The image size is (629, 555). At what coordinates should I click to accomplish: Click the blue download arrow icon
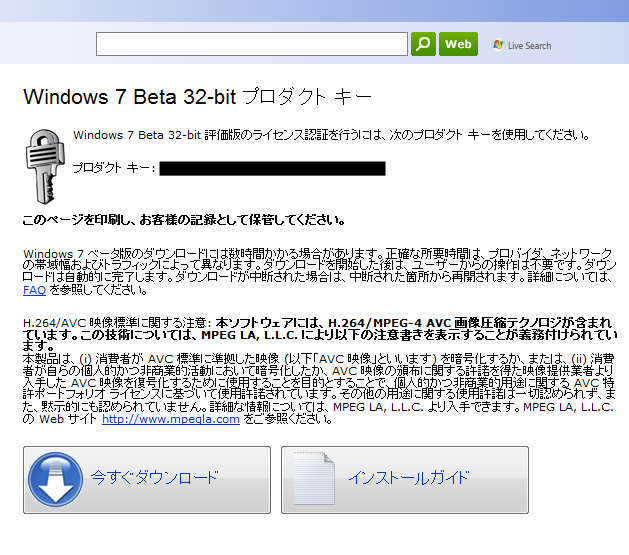click(55, 479)
